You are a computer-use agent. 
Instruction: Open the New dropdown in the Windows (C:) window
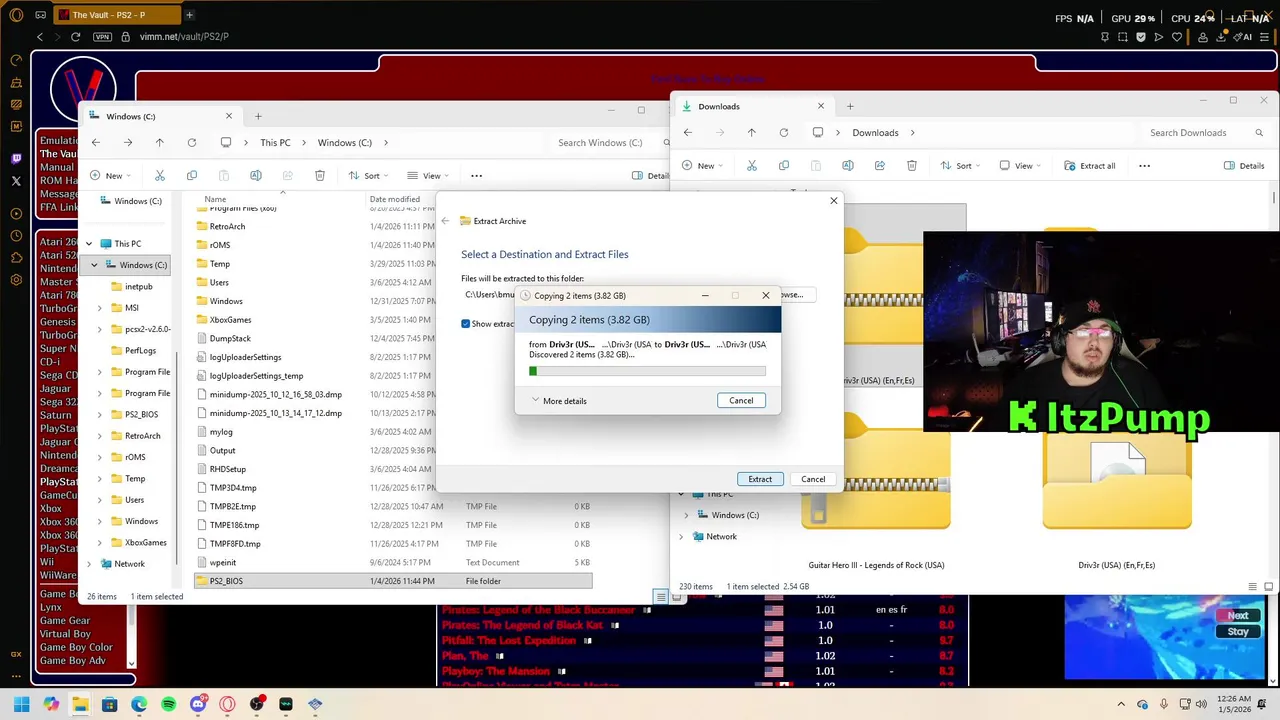pyautogui.click(x=110, y=175)
